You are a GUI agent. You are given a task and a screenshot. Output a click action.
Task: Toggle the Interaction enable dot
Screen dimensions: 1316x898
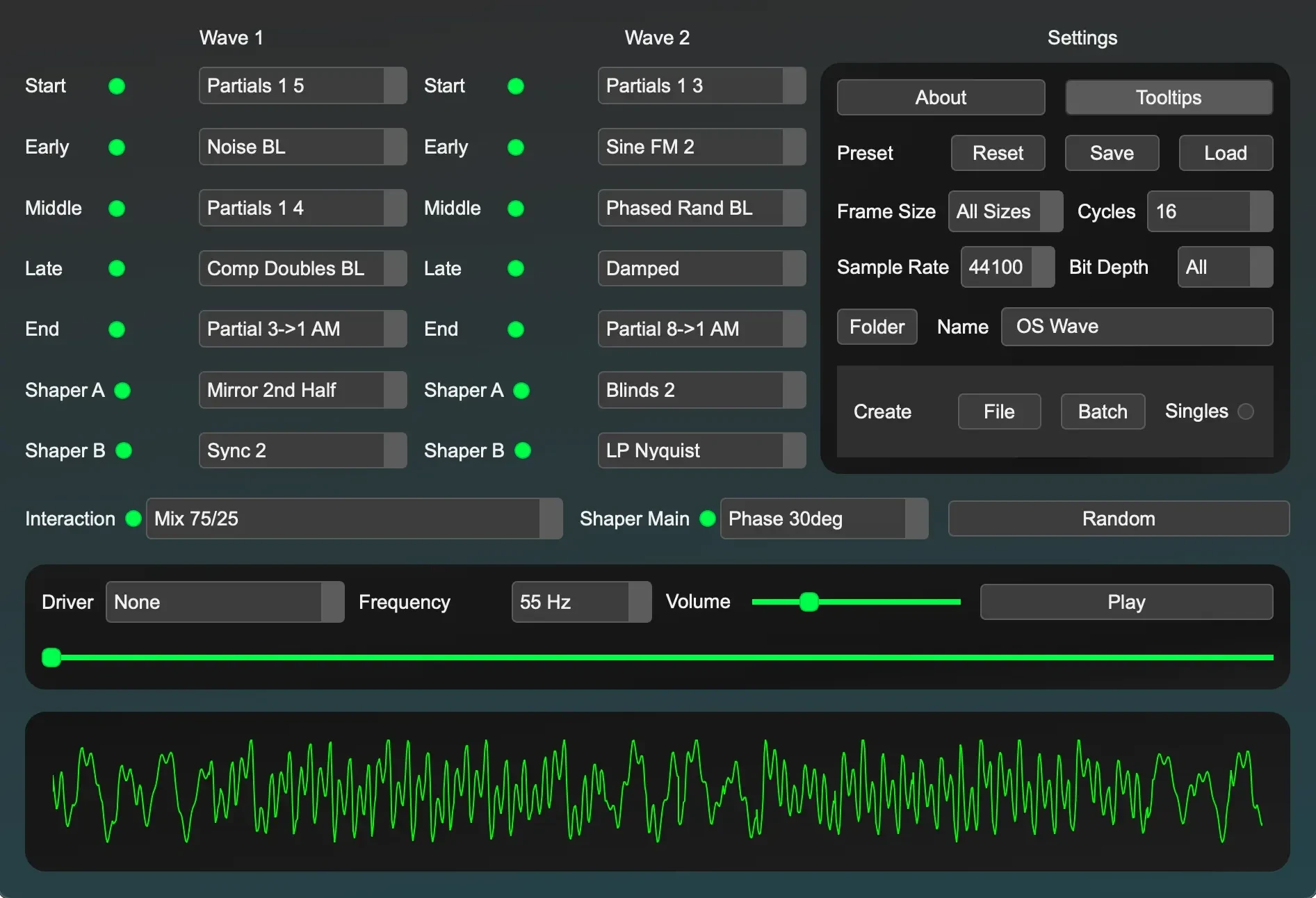pos(133,519)
